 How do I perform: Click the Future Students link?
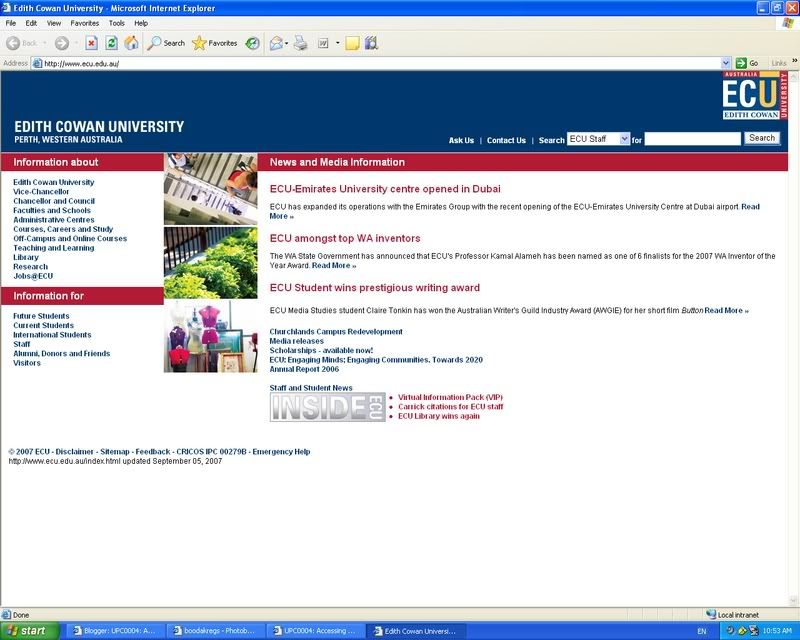click(x=42, y=316)
